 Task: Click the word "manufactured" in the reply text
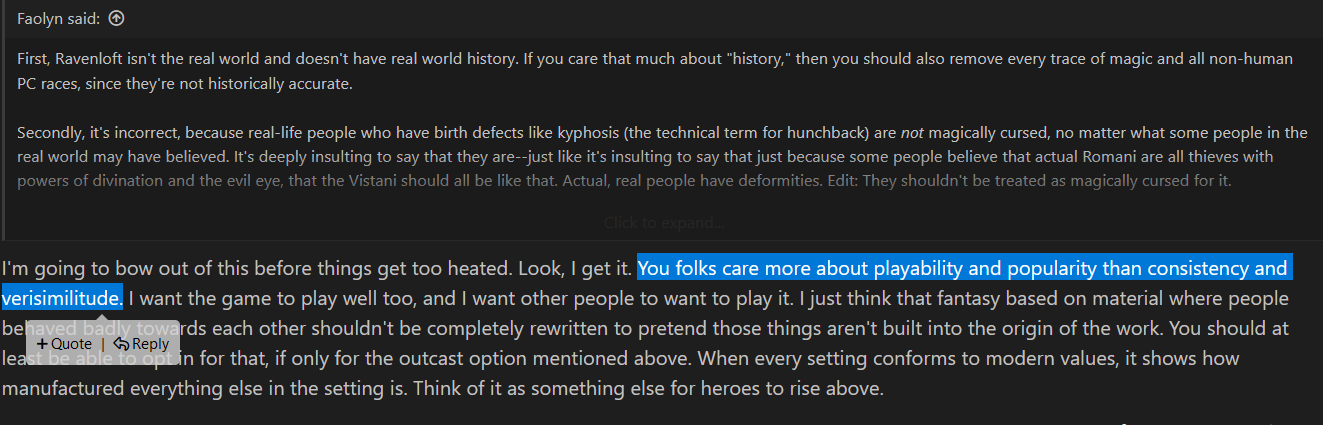59,388
